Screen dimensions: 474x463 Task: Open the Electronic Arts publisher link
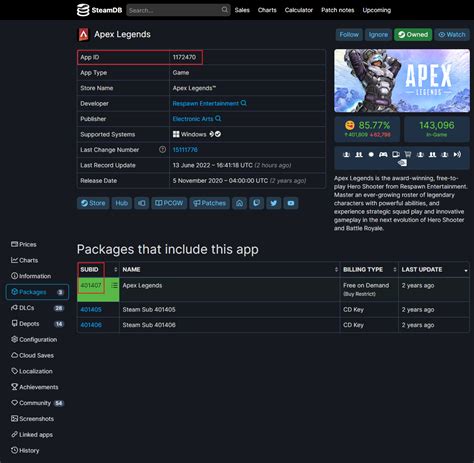click(193, 119)
